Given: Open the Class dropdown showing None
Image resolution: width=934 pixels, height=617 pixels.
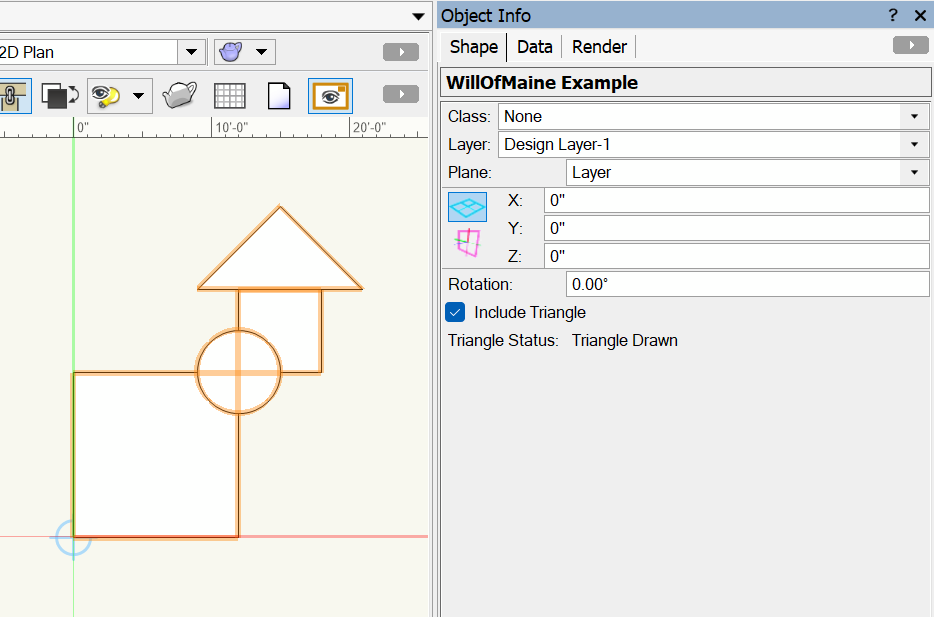Looking at the screenshot, I should coord(714,117).
